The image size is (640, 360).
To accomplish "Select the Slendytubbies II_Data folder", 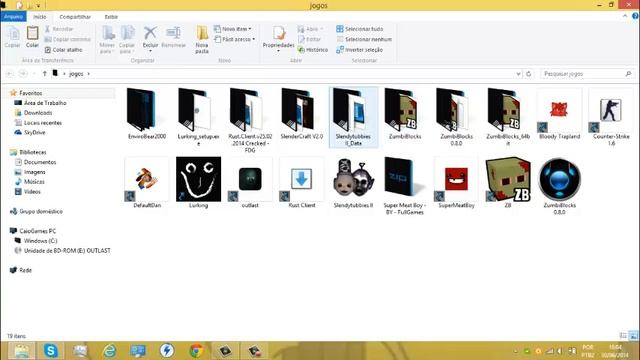I will [x=353, y=118].
